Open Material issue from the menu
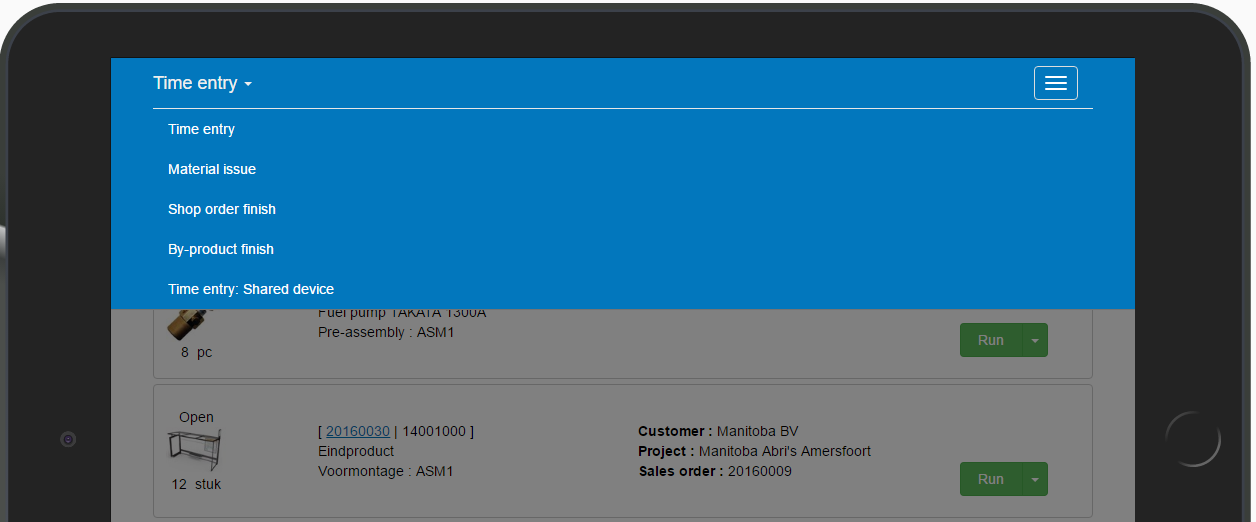Screen dimensions: 1256x522 click(212, 169)
